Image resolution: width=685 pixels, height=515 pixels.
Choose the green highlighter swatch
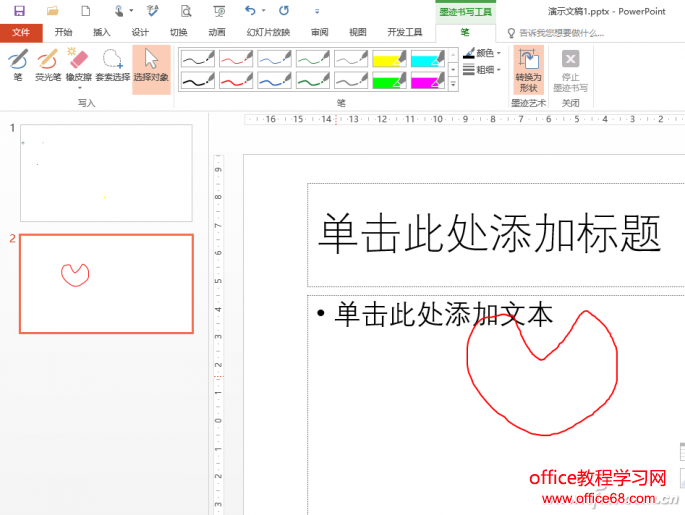click(390, 81)
